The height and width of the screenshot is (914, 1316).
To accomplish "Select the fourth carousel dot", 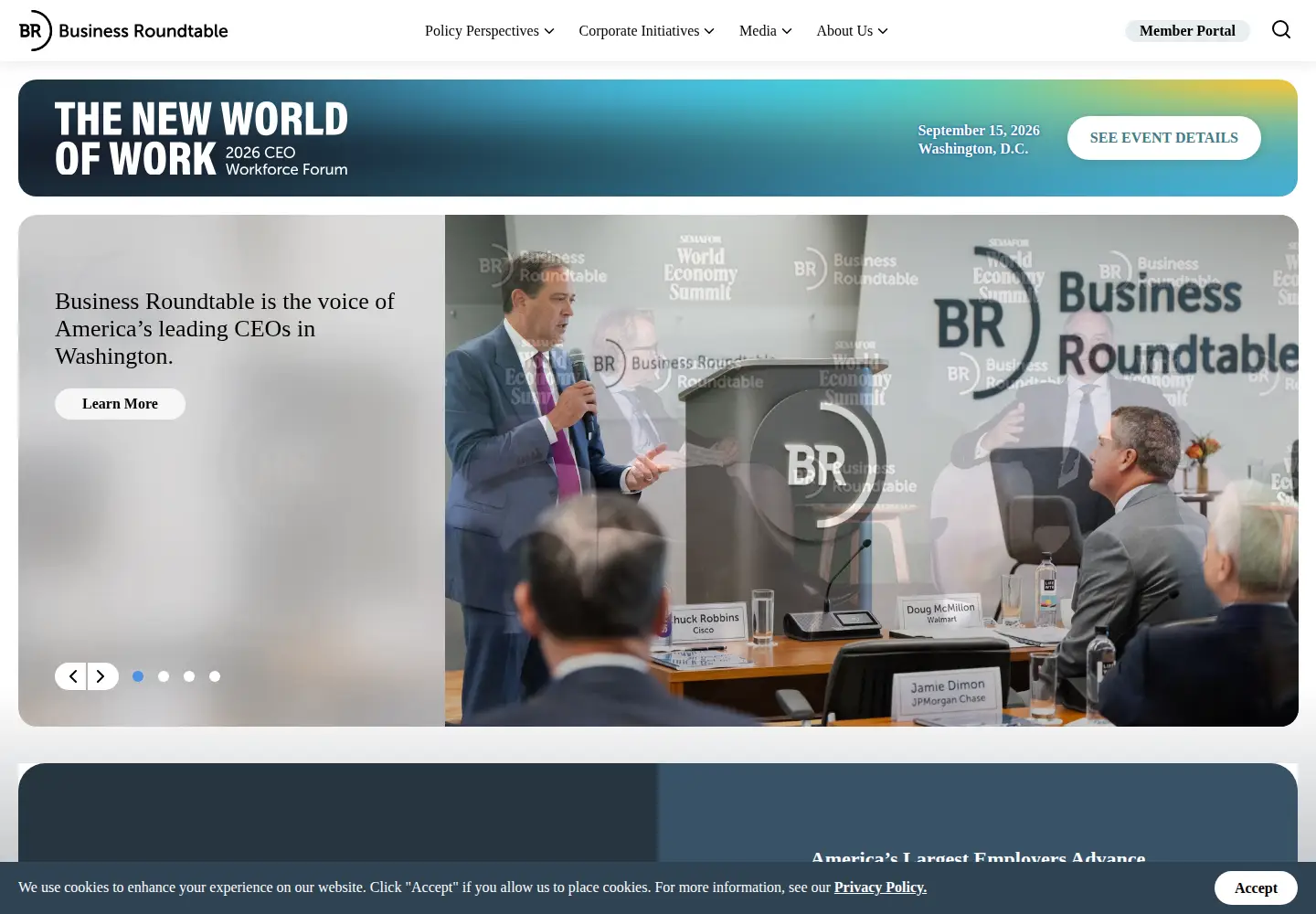I will click(215, 676).
